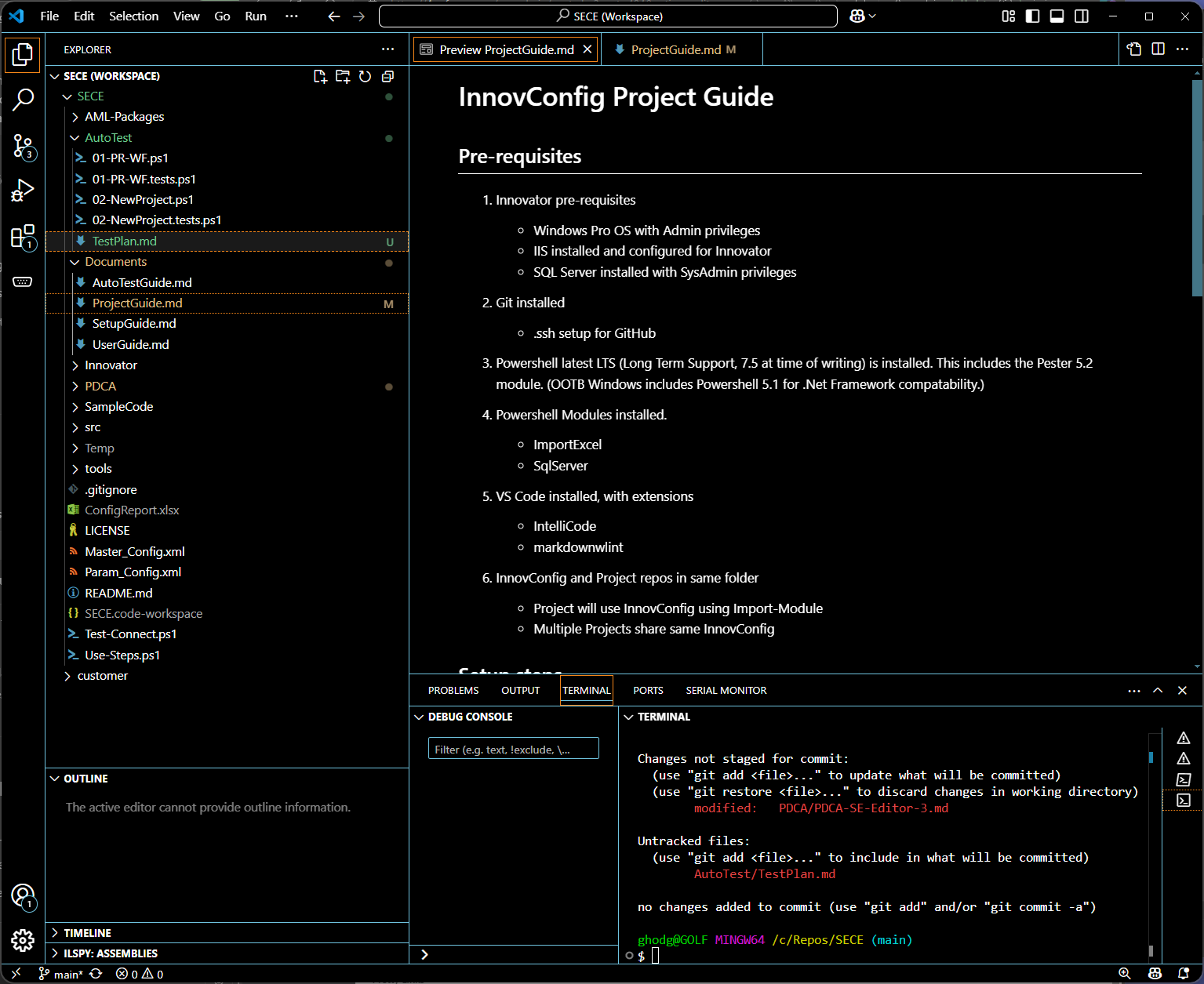1204x984 pixels.
Task: Click the preview pane vertical scrollbar
Action: 1197,189
